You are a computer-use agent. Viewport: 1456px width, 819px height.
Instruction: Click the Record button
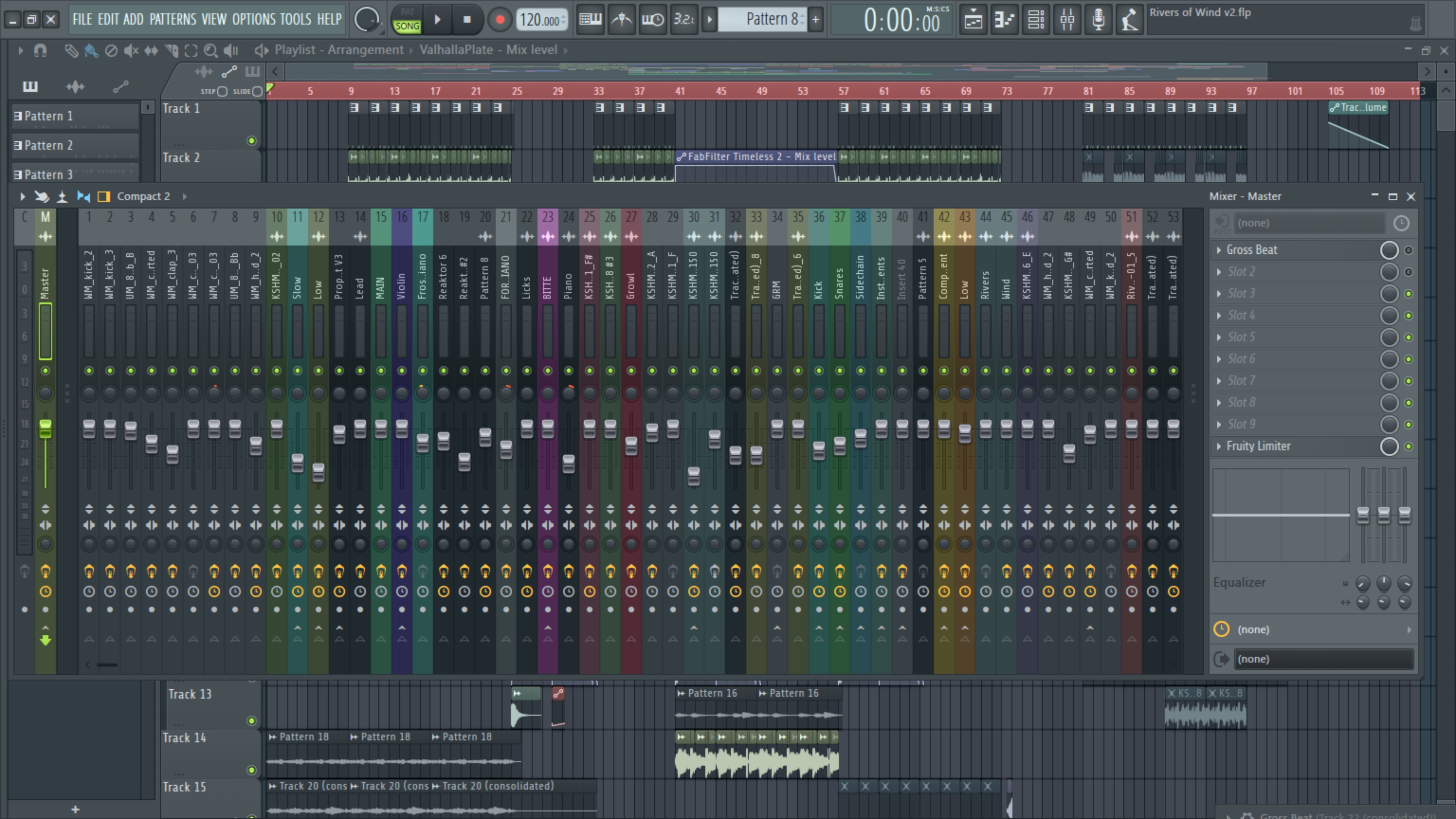[500, 20]
